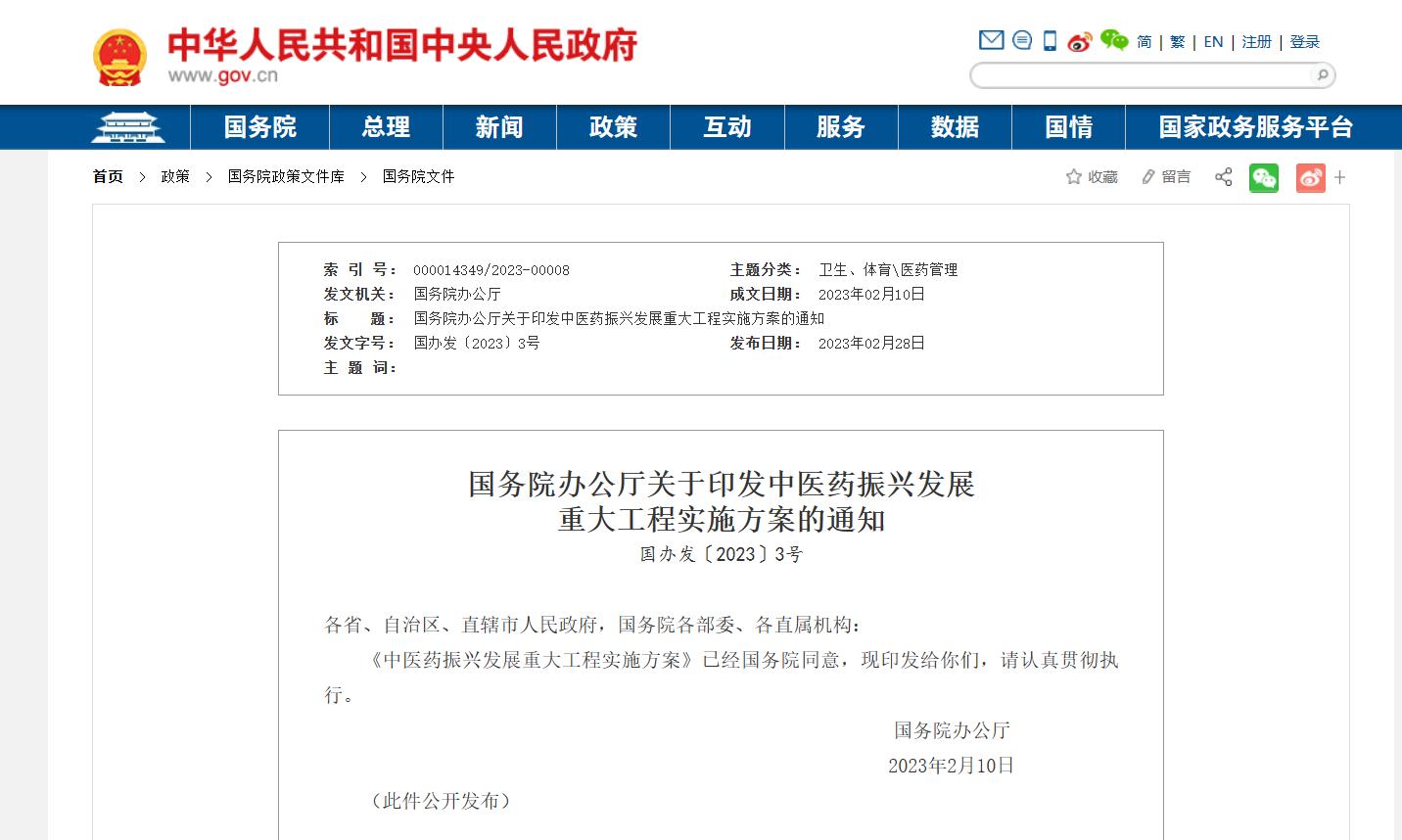Screen dimensions: 1402x840
Task: Click issuing agency value 国务院办公厅 in the metadata table
Action: [457, 294]
